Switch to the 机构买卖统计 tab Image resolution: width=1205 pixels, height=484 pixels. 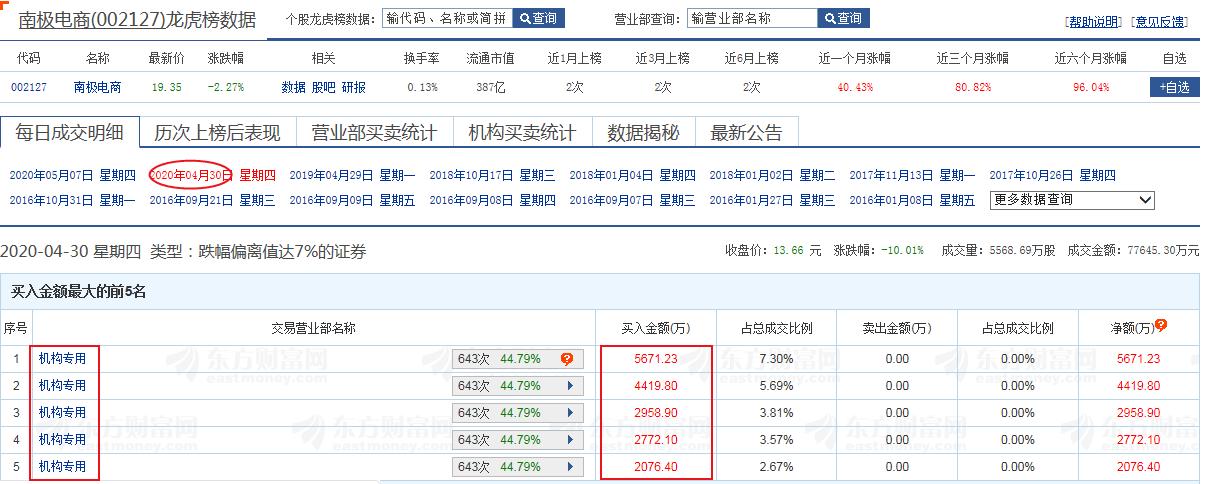[523, 133]
